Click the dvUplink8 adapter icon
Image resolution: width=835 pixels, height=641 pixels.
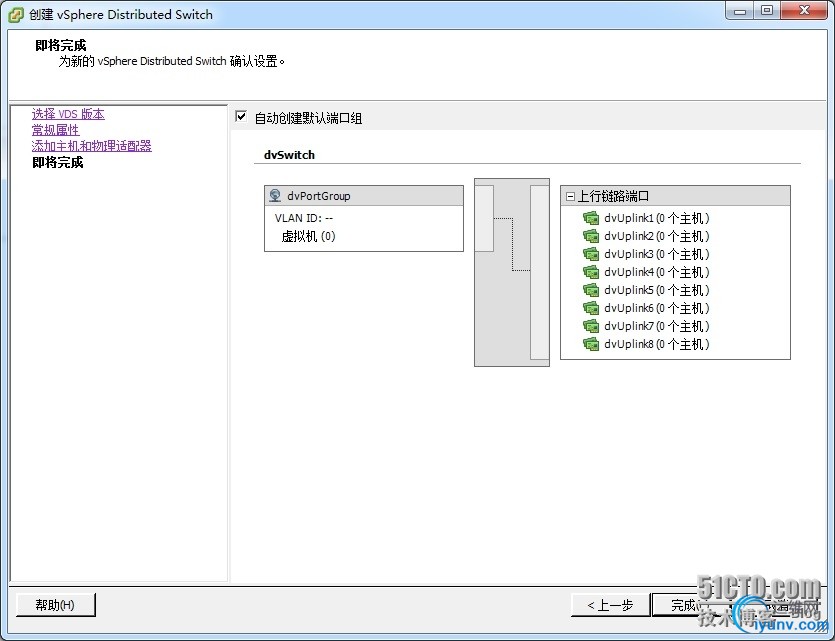[591, 344]
